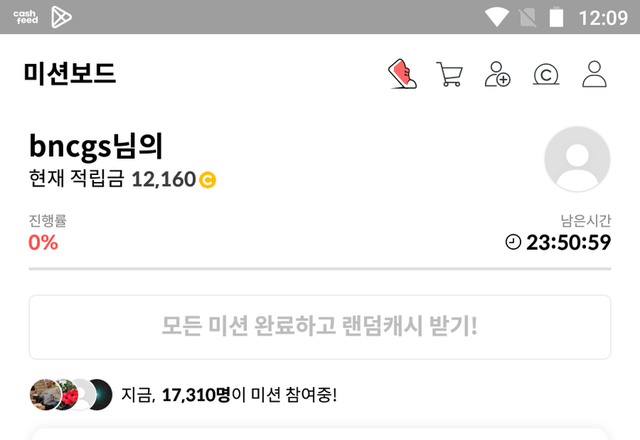640x440 pixels.
Task: Tap the gold coin next to 12,160
Action: 207,180
